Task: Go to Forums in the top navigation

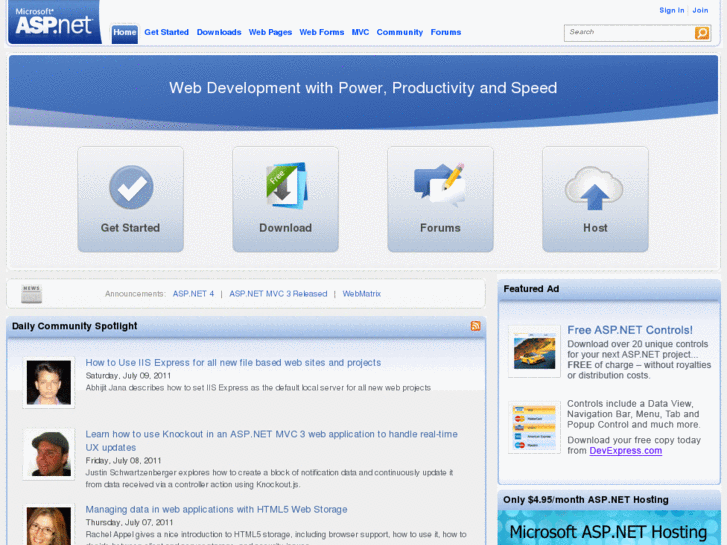Action: pyautogui.click(x=446, y=32)
